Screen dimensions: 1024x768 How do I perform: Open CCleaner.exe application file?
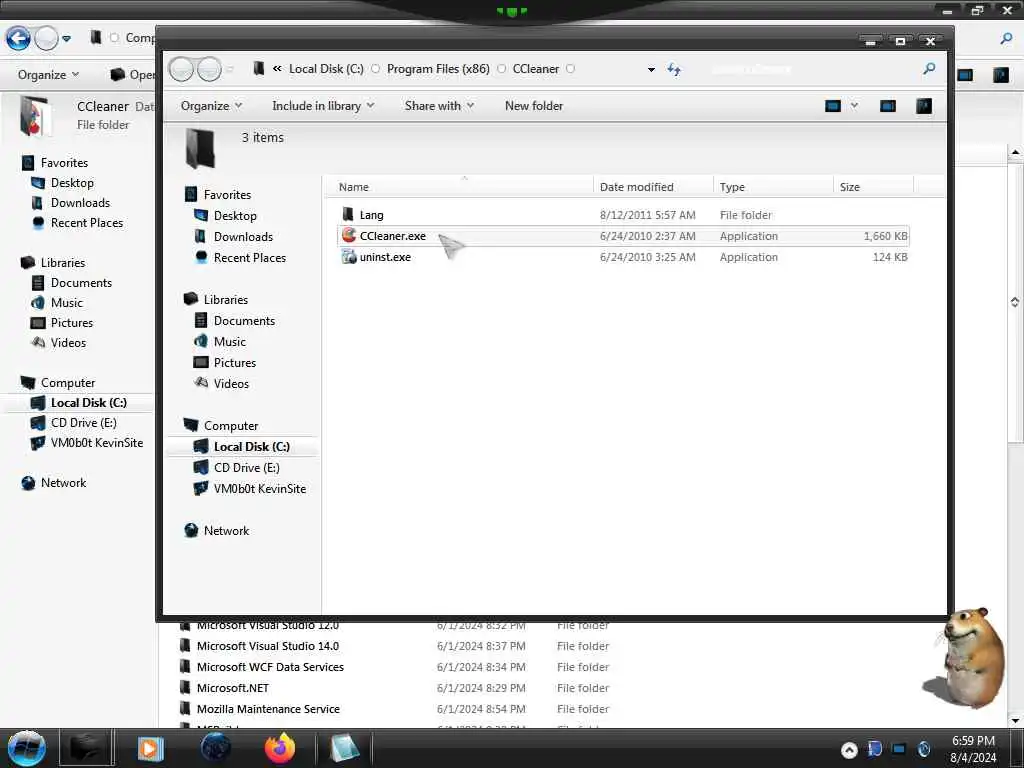point(622,236)
